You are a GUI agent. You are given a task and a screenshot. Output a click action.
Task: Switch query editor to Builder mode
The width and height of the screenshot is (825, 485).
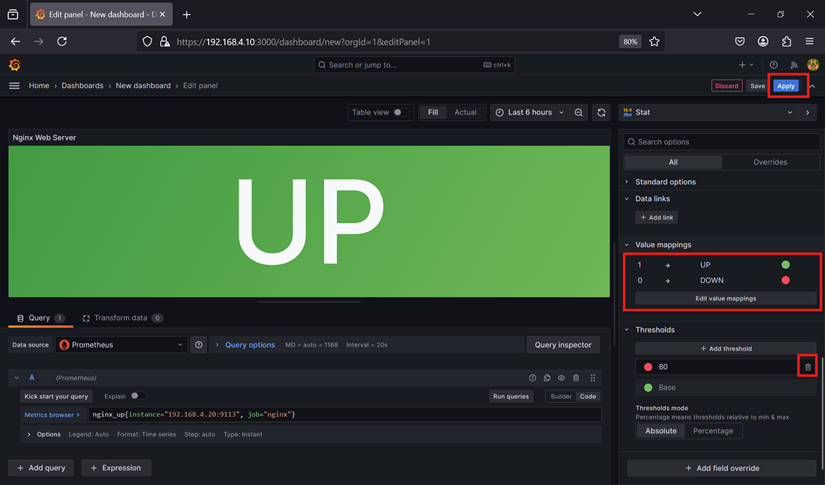click(561, 397)
